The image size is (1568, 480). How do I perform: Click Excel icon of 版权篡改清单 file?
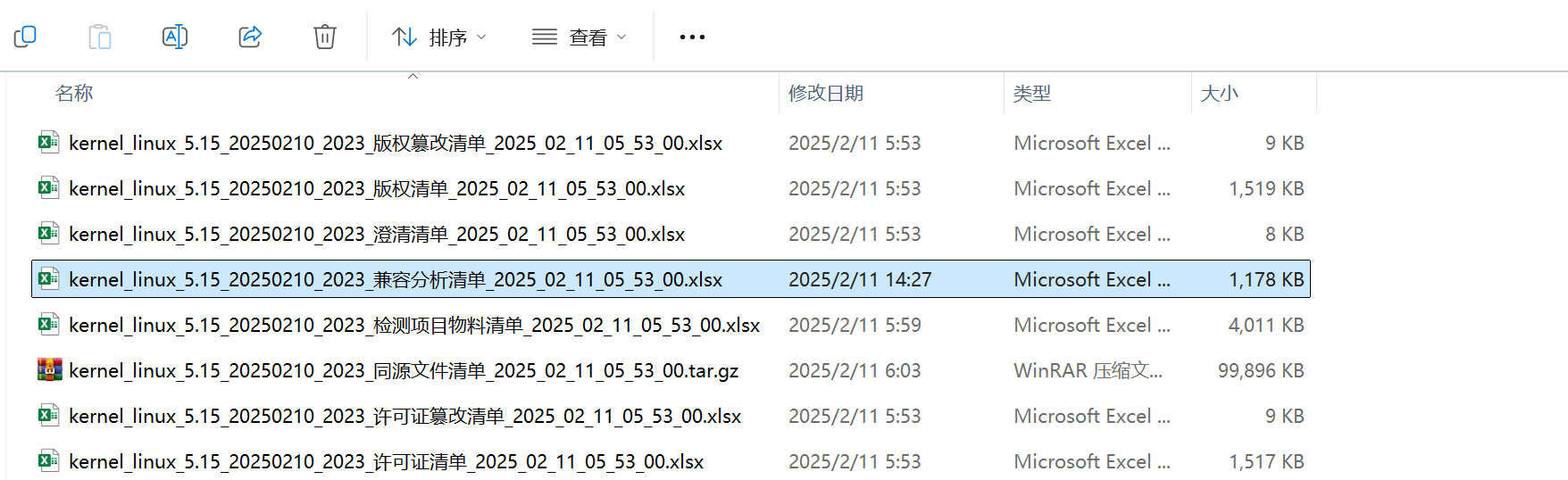pyautogui.click(x=49, y=142)
